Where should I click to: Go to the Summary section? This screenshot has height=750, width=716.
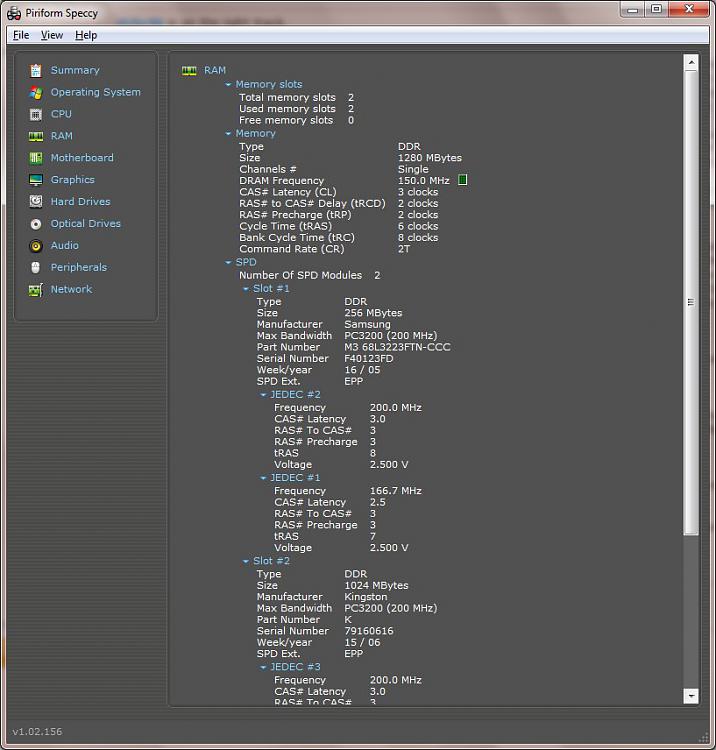(75, 70)
